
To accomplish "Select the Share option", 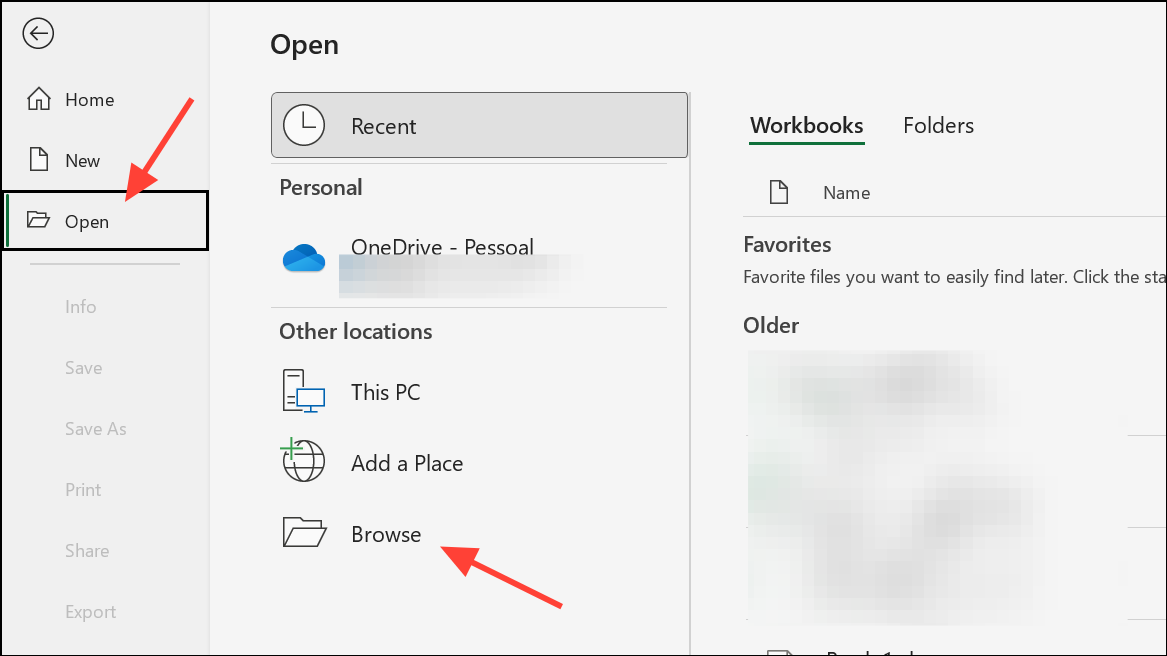I will 86,550.
